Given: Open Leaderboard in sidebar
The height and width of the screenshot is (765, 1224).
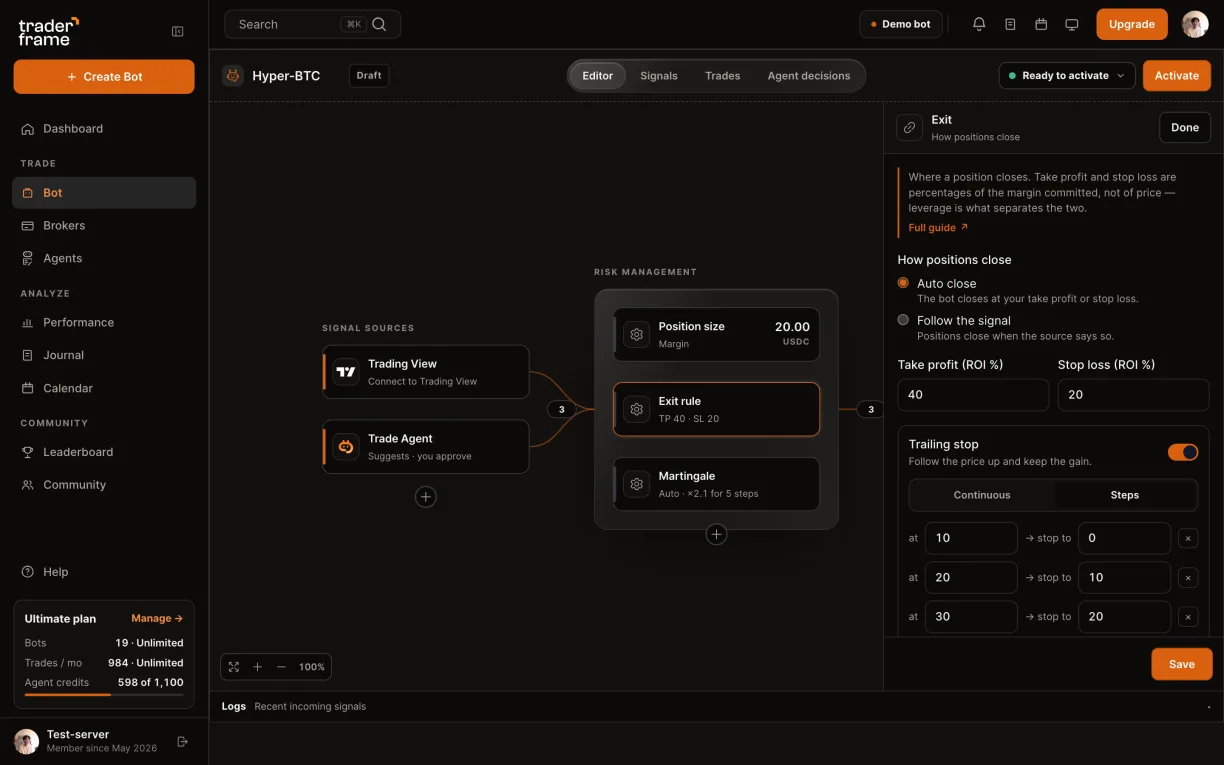Looking at the screenshot, I should (104, 452).
